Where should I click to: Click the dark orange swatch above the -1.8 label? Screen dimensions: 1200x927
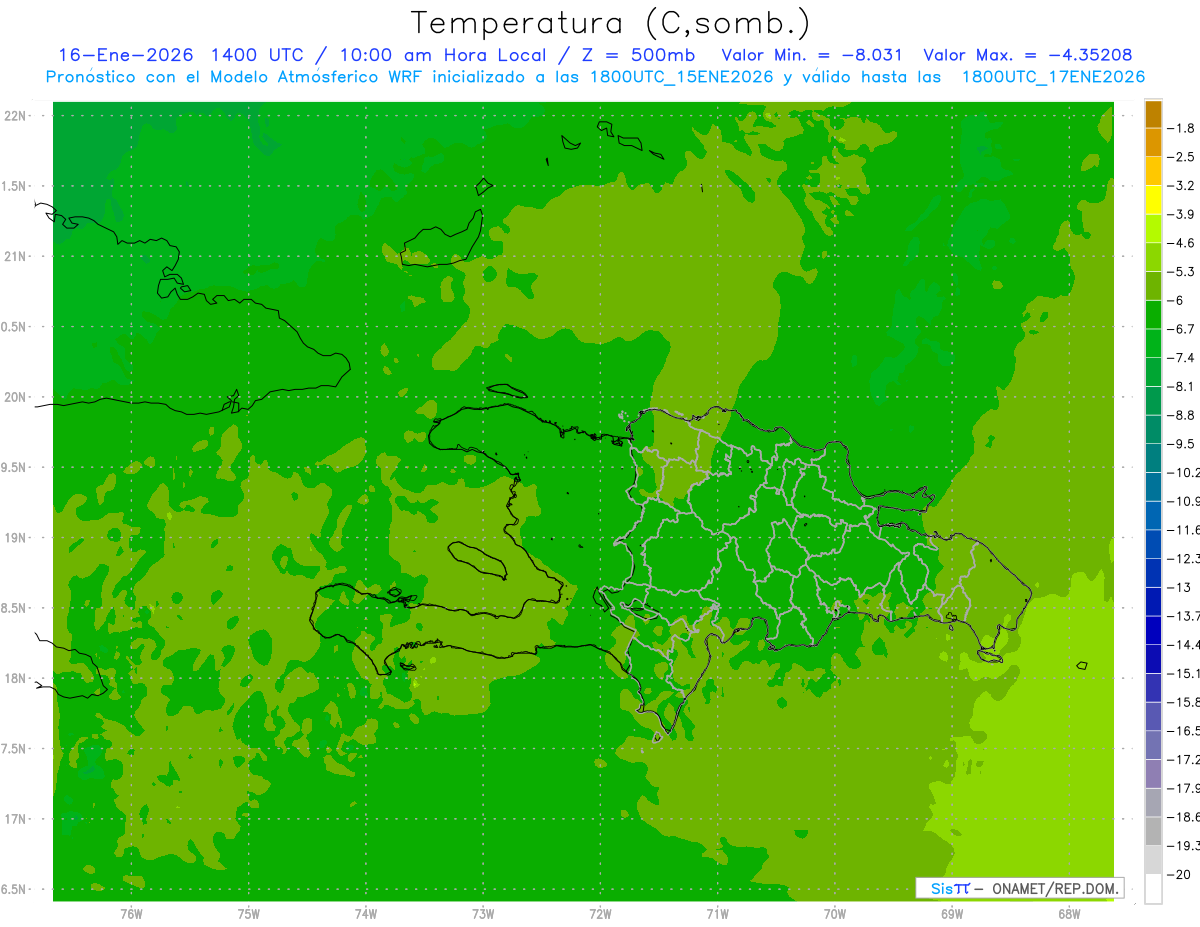1153,114
